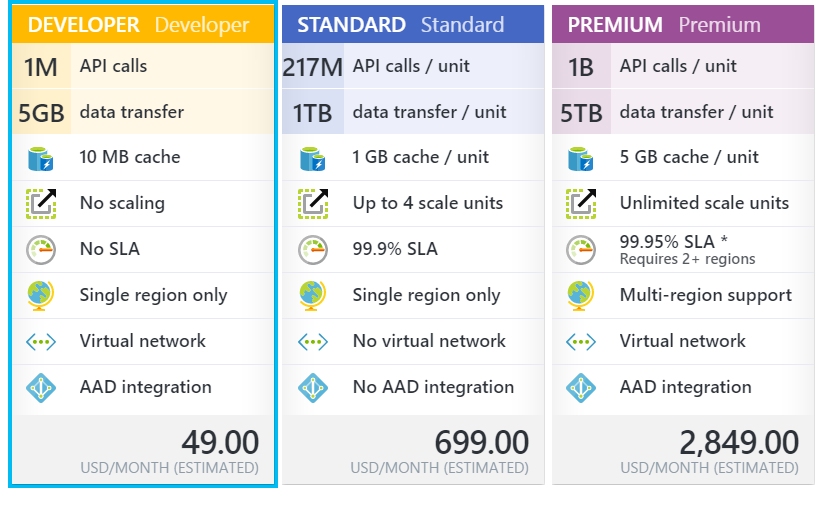Image resolution: width=826 pixels, height=505 pixels.
Task: Click 'Multi-region support' text in Premium
Action: pyautogui.click(x=705, y=295)
